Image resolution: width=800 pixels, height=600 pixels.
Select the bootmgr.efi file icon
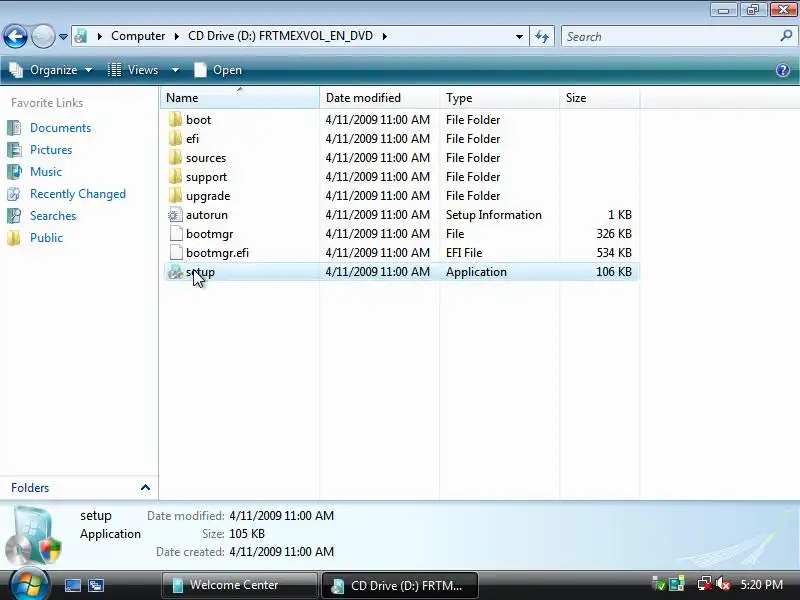click(175, 253)
